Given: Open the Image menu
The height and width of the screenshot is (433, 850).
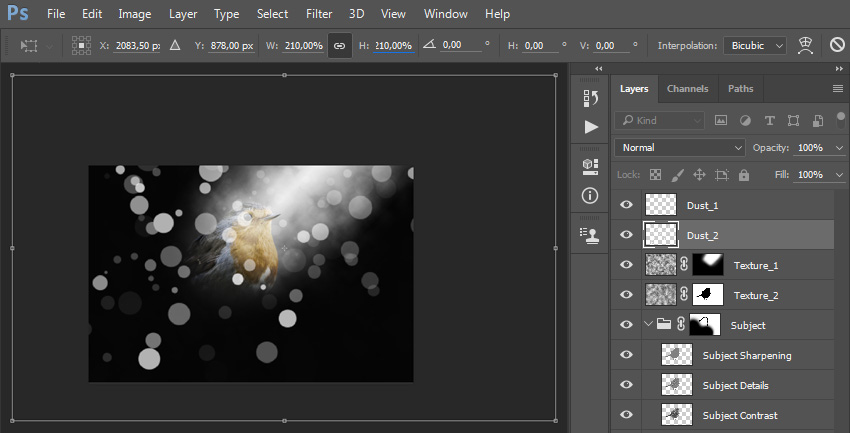Looking at the screenshot, I should coord(135,14).
